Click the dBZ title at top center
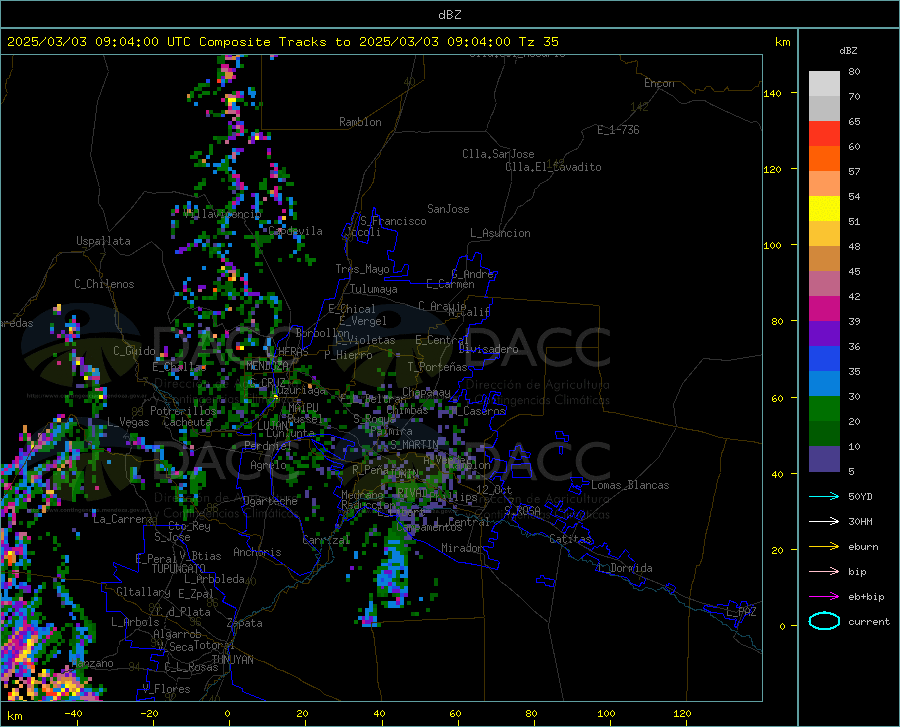Viewport: 900px width, 727px height. tap(449, 15)
